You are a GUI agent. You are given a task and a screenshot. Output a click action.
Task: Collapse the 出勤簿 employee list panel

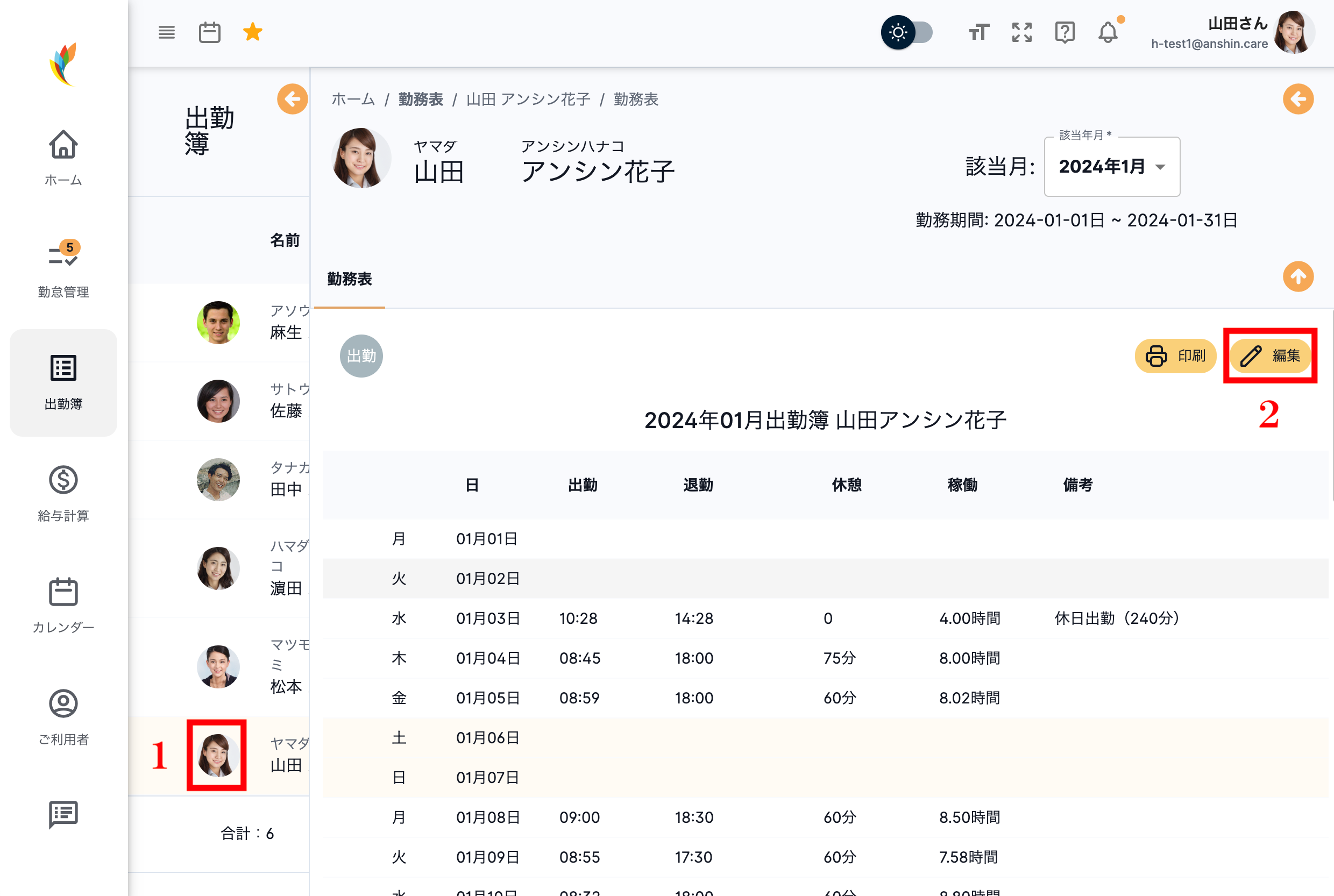[293, 99]
